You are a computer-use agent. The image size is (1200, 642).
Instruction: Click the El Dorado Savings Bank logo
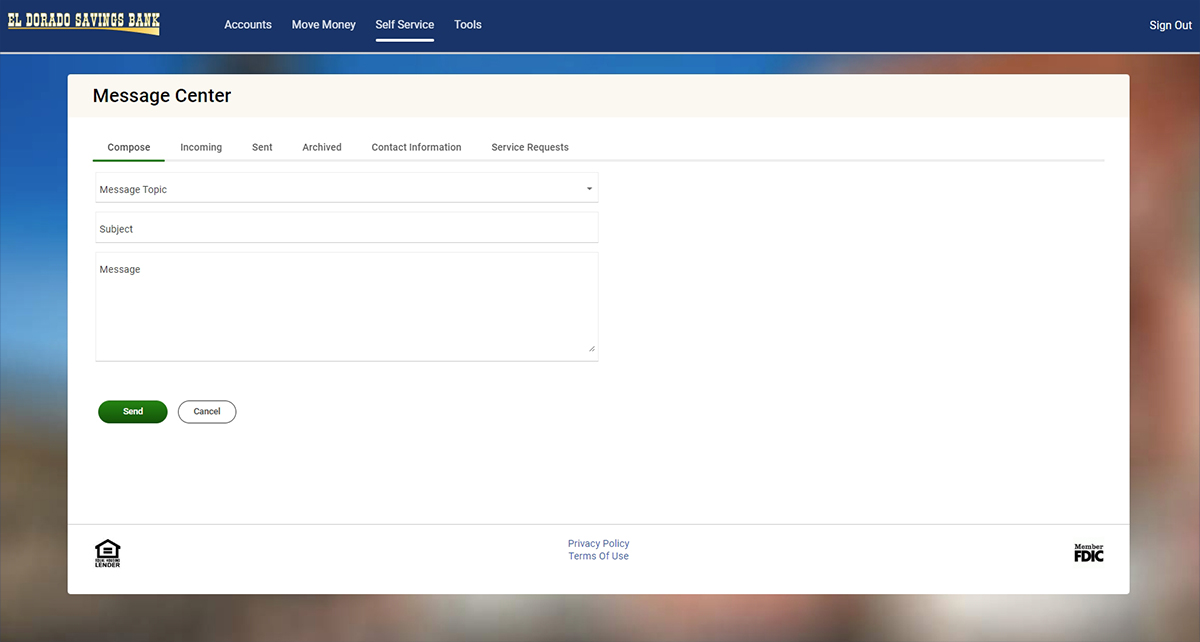point(84,22)
